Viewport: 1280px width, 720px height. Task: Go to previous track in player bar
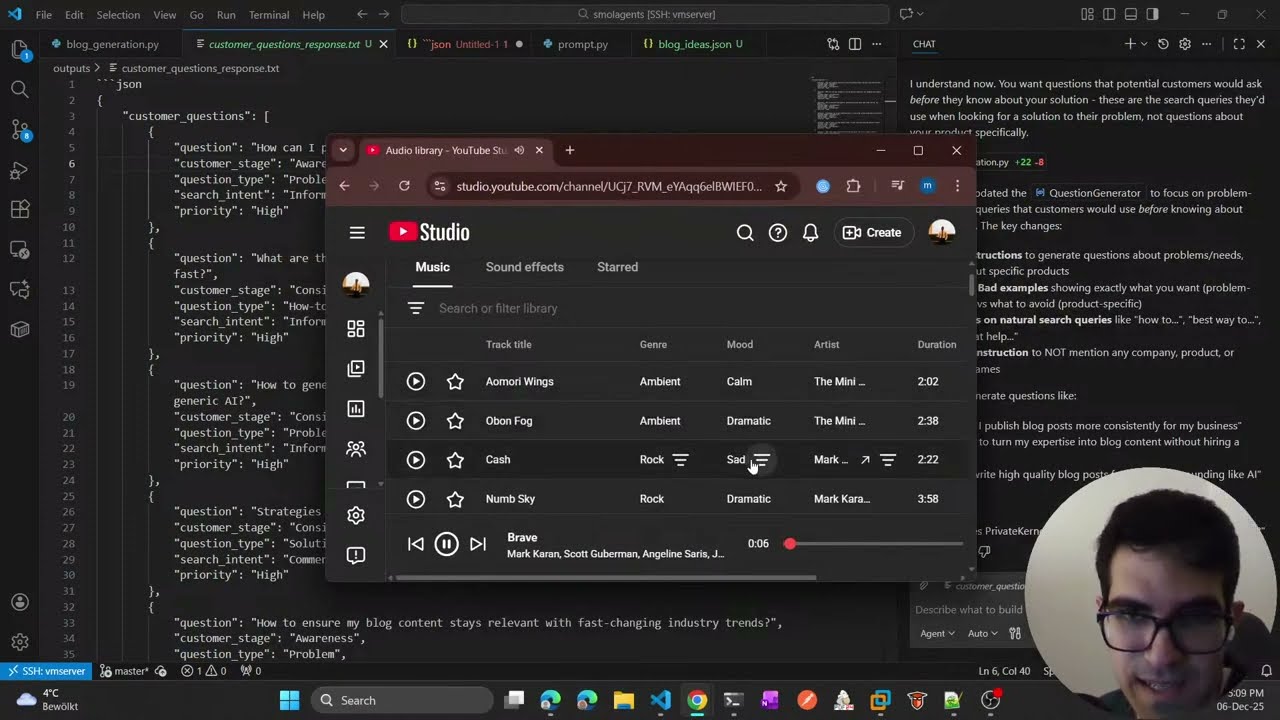point(416,544)
